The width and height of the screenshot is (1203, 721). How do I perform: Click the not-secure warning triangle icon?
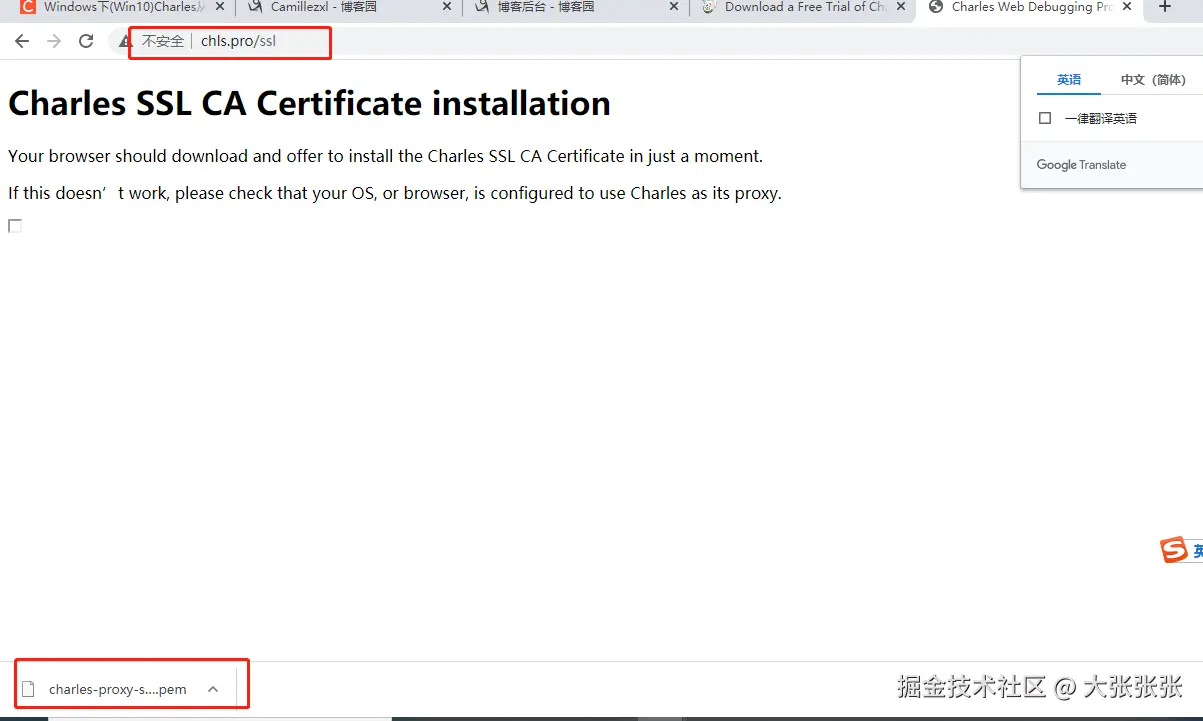[126, 41]
